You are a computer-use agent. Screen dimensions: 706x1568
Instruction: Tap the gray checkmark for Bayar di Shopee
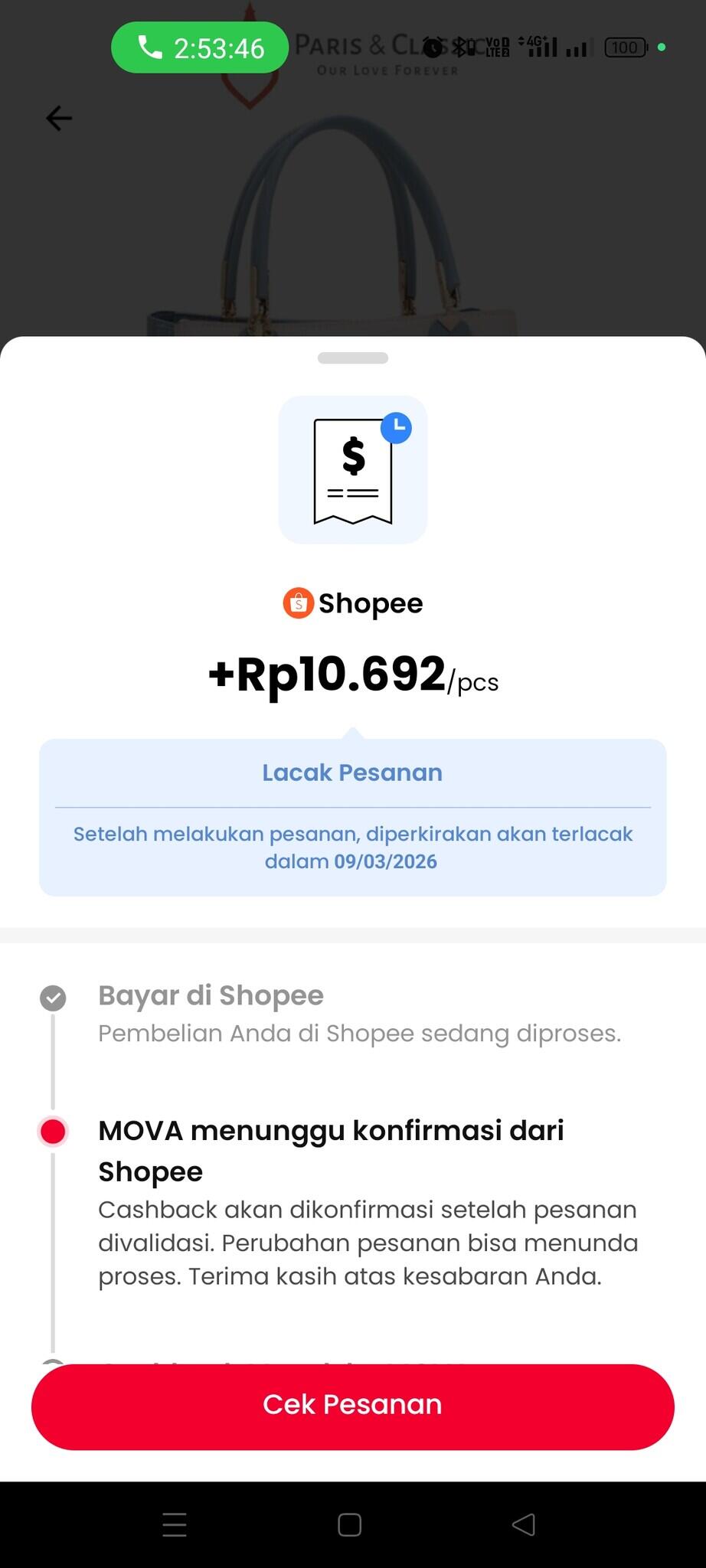coord(53,998)
